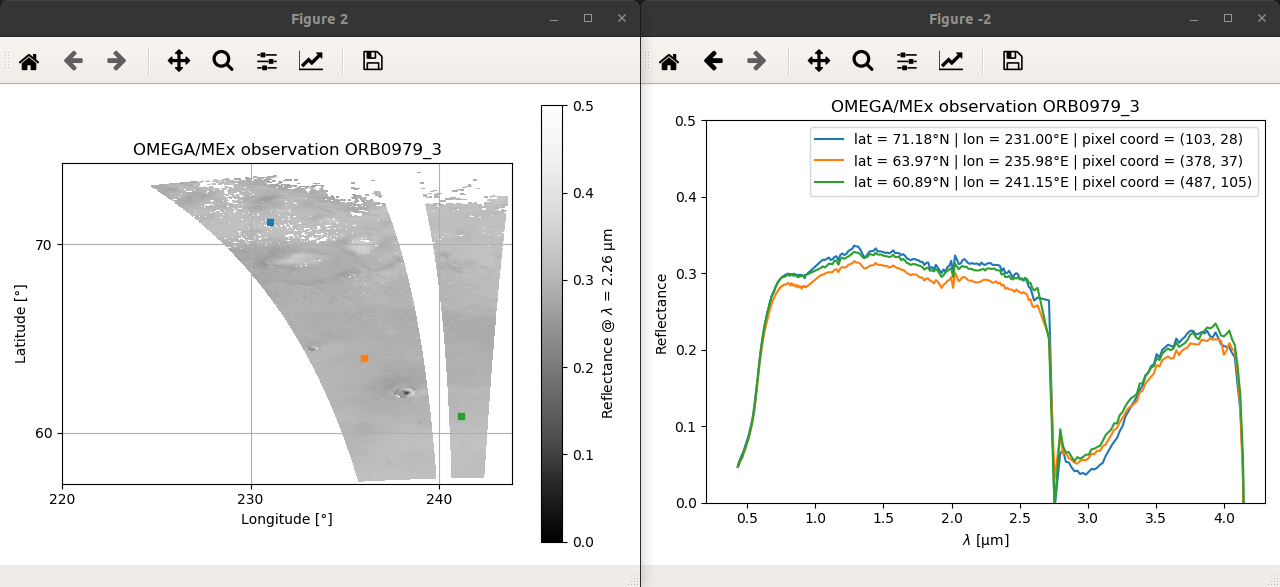Maximize the Figure 2 window
This screenshot has height=587, width=1280.
click(x=587, y=18)
